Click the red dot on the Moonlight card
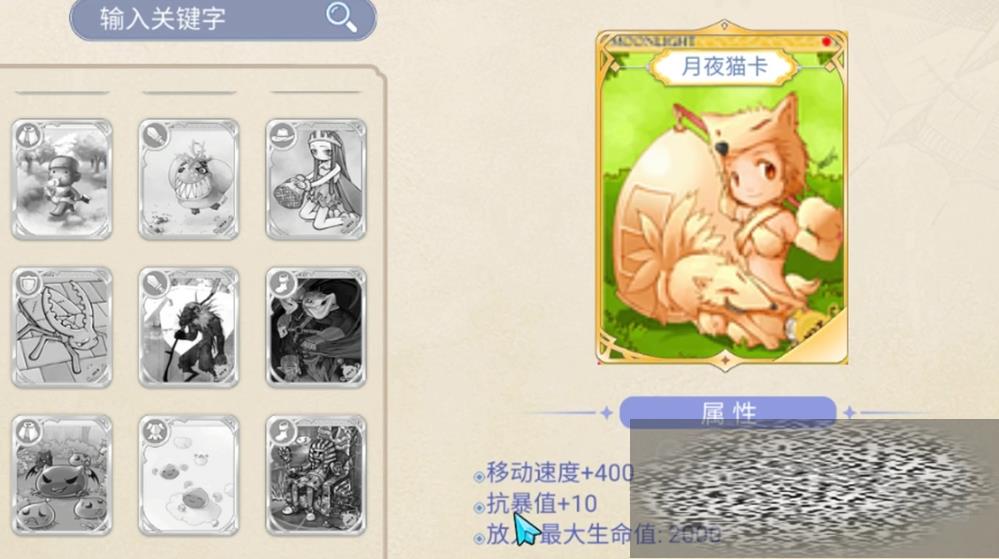Viewport: 999px width, 559px height. (x=826, y=41)
